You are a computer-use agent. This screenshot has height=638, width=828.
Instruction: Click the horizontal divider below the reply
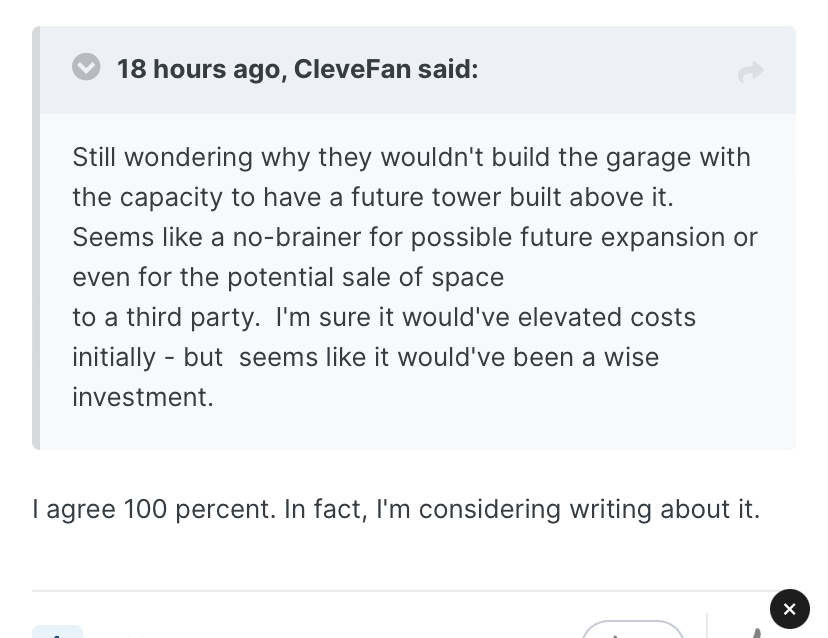click(x=401, y=590)
